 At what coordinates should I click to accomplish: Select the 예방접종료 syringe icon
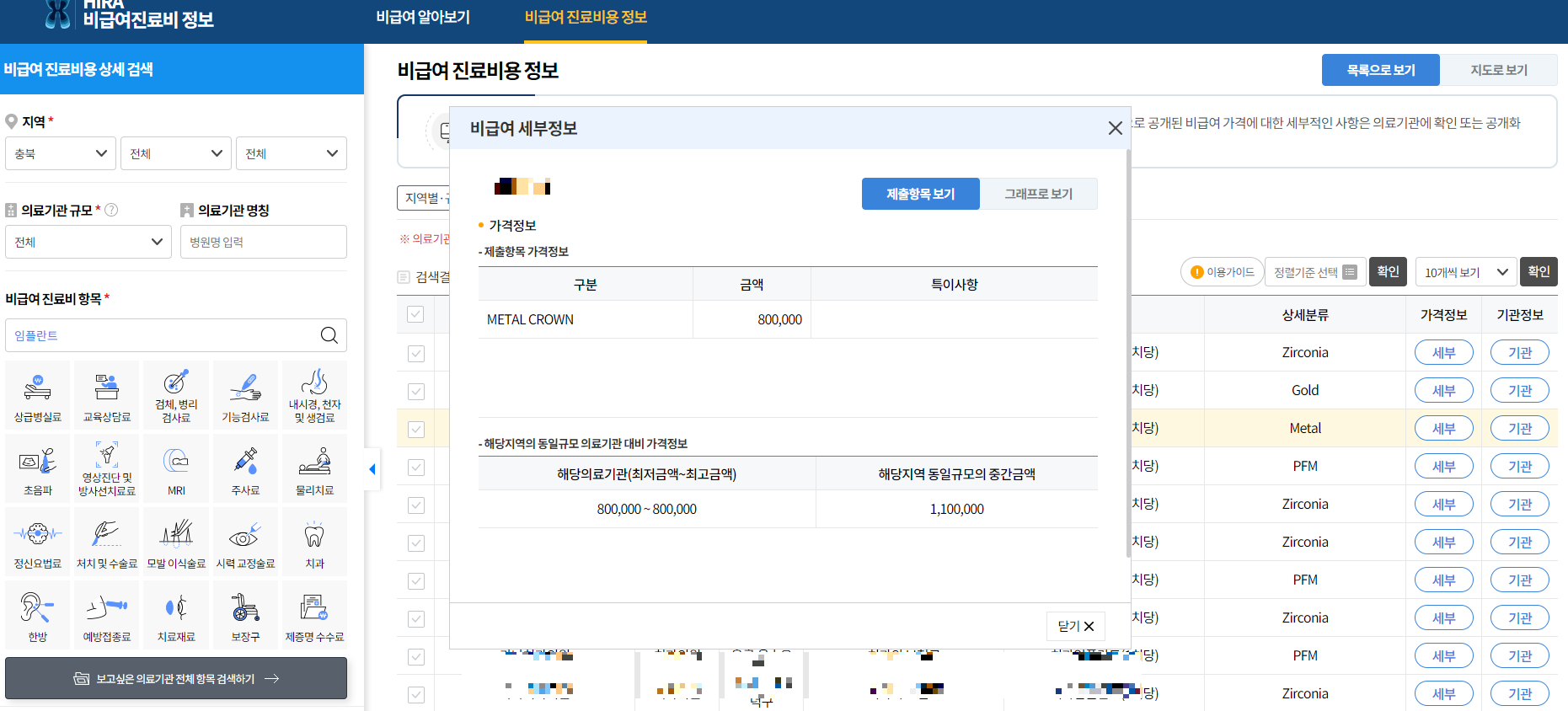point(107,615)
